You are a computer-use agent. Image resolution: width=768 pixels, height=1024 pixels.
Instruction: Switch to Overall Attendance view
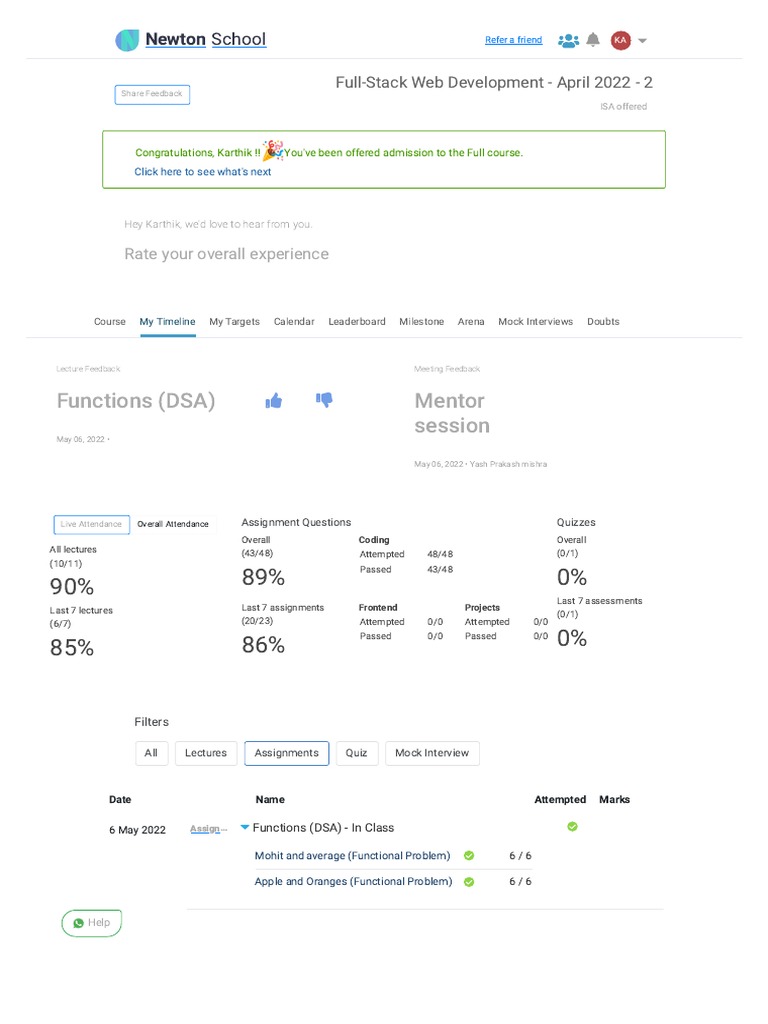point(173,524)
